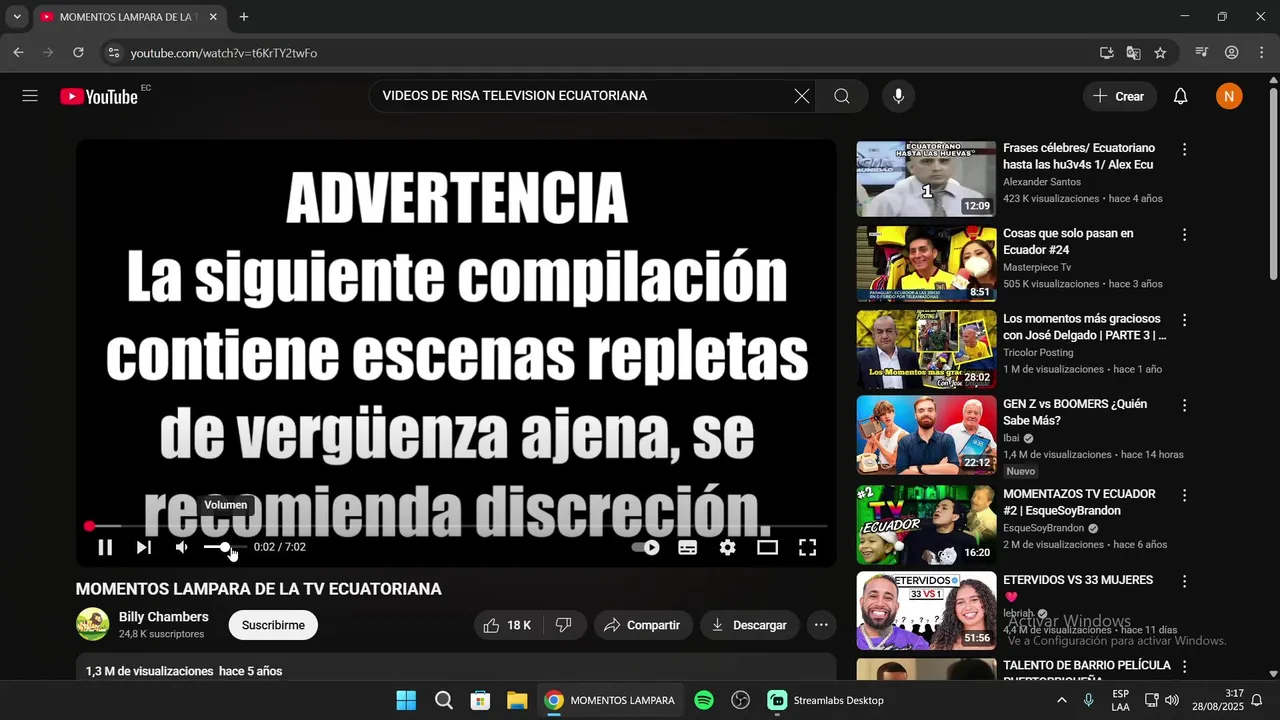Mute the video with the speaker icon

click(182, 547)
